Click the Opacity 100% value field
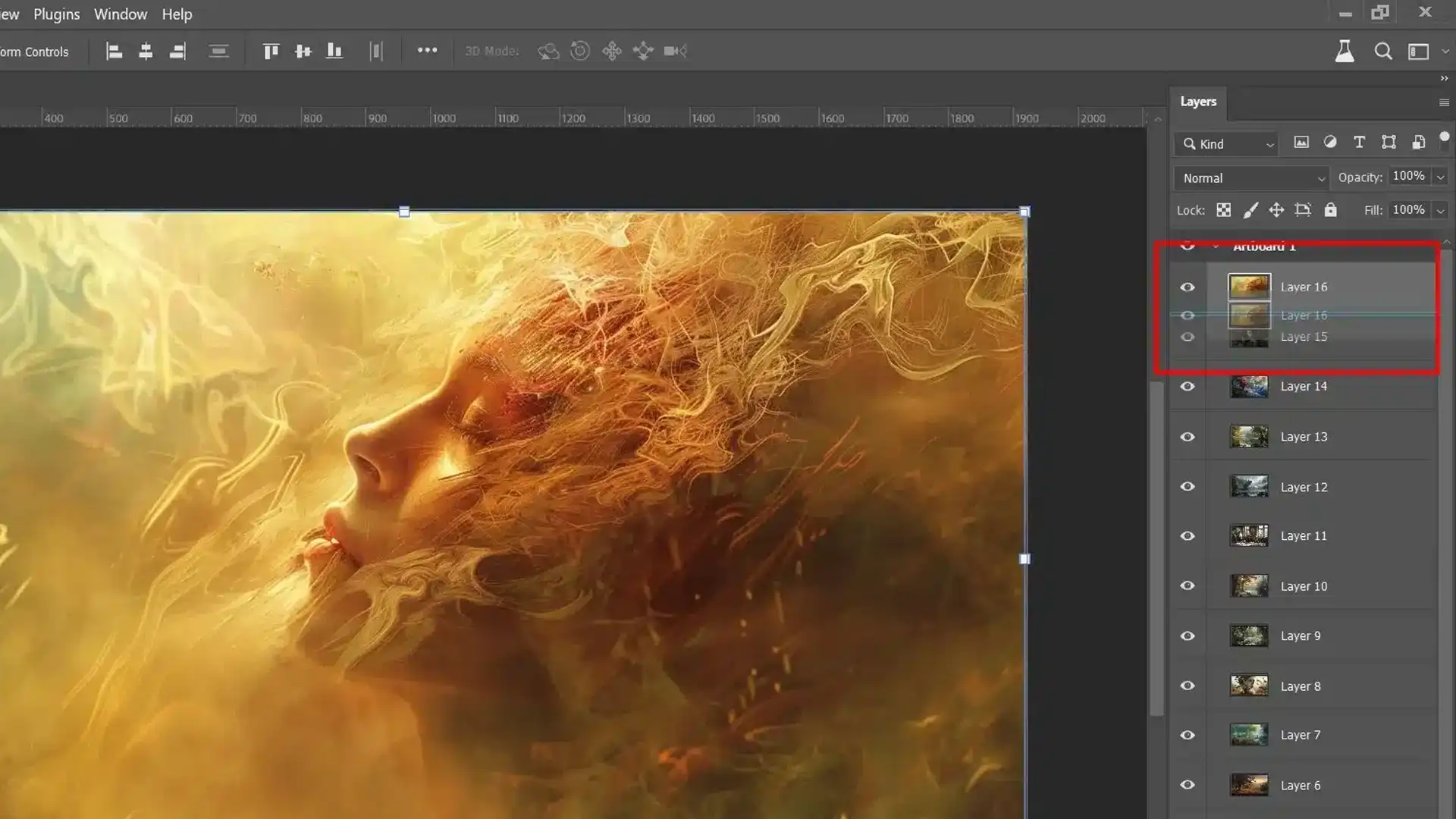 (x=1409, y=176)
